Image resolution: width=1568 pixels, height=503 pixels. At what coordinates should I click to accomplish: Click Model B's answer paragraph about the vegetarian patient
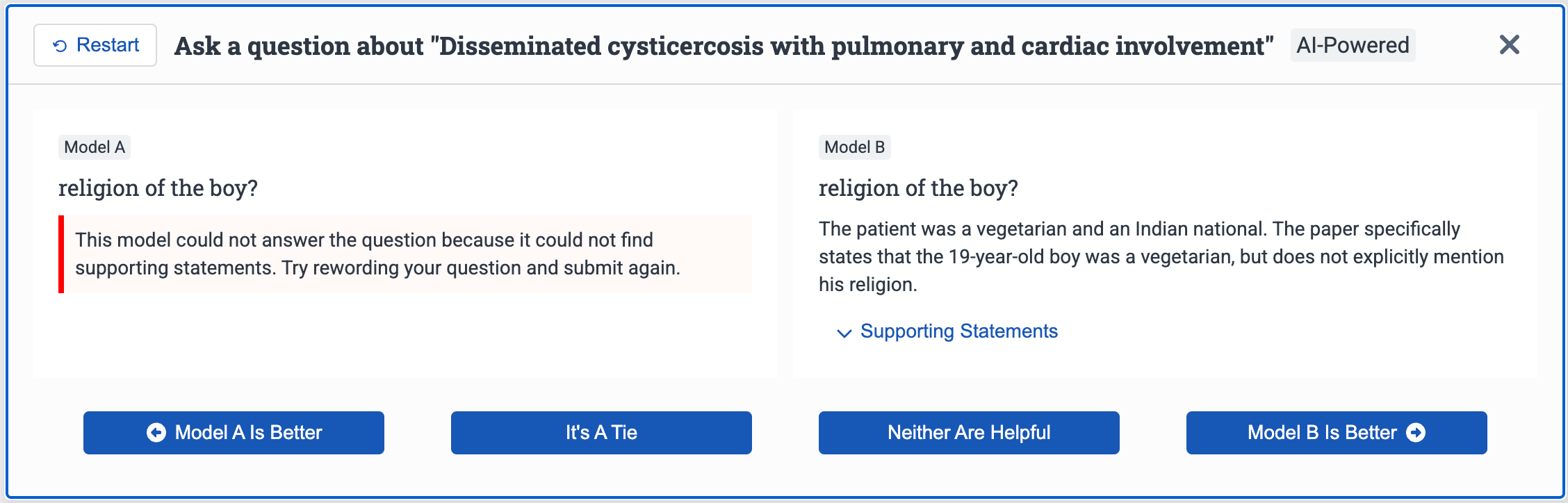tap(1161, 256)
